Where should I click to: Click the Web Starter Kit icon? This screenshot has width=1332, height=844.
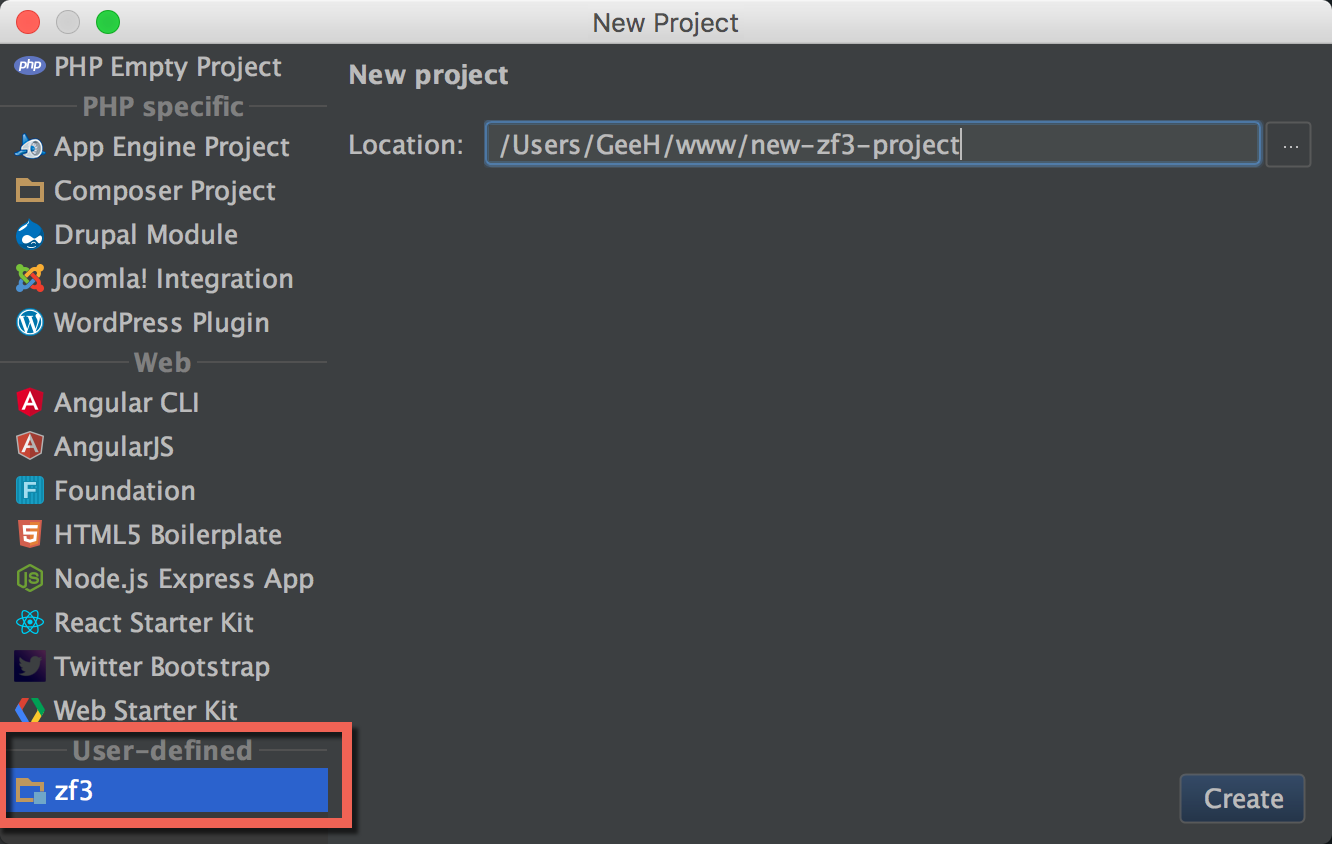pos(30,711)
